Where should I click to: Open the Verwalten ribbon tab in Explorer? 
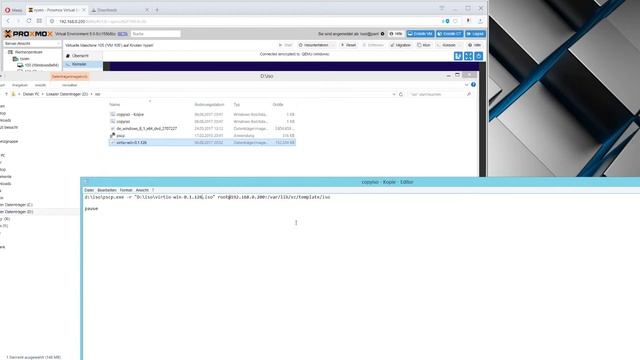click(x=69, y=85)
